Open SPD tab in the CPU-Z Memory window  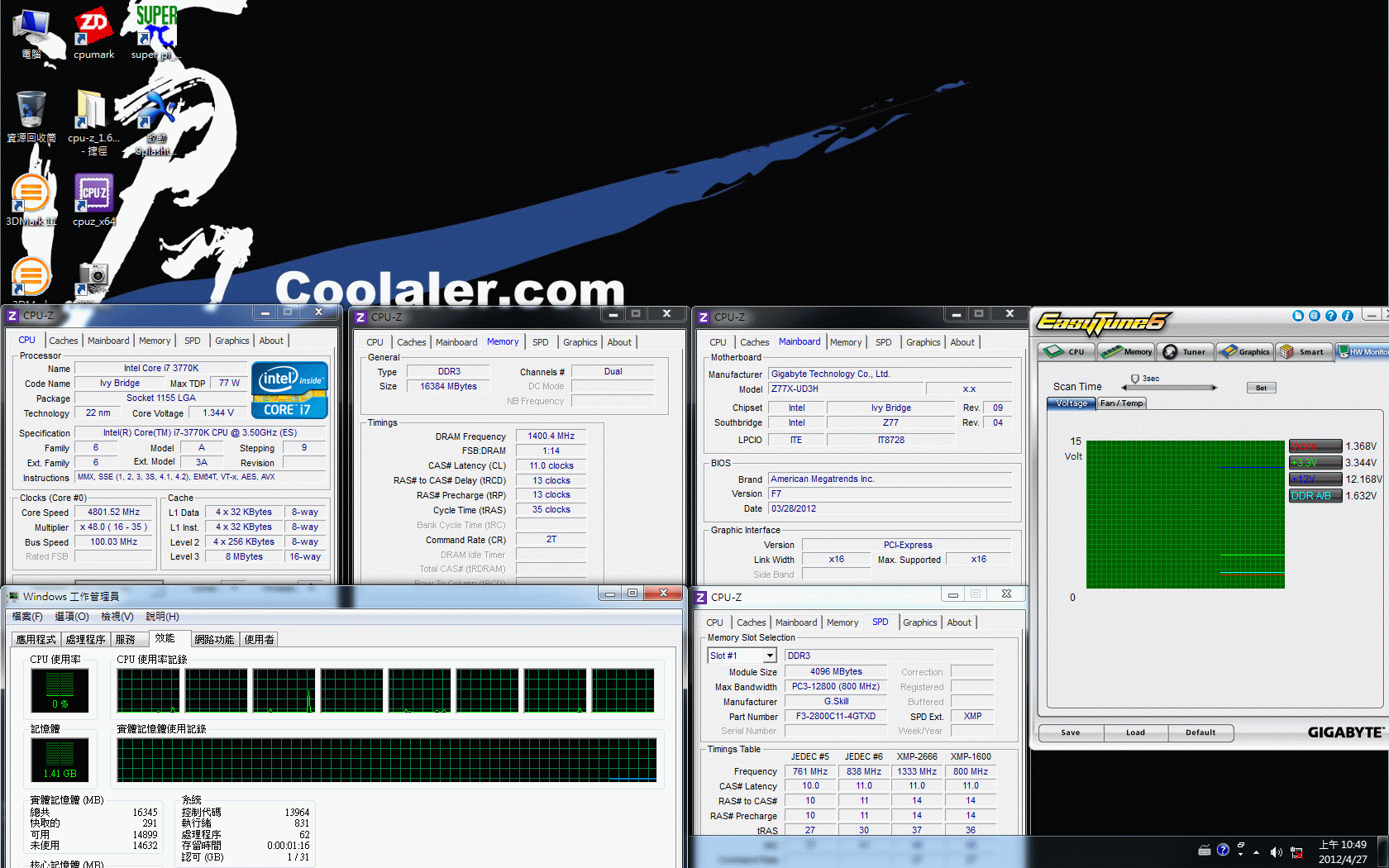541,342
